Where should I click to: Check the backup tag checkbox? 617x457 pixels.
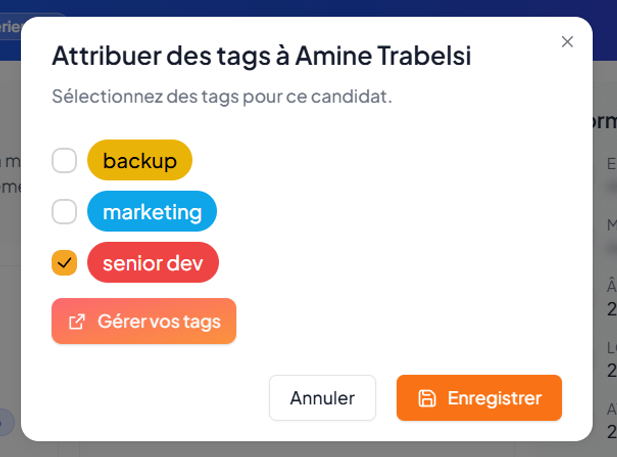64,160
